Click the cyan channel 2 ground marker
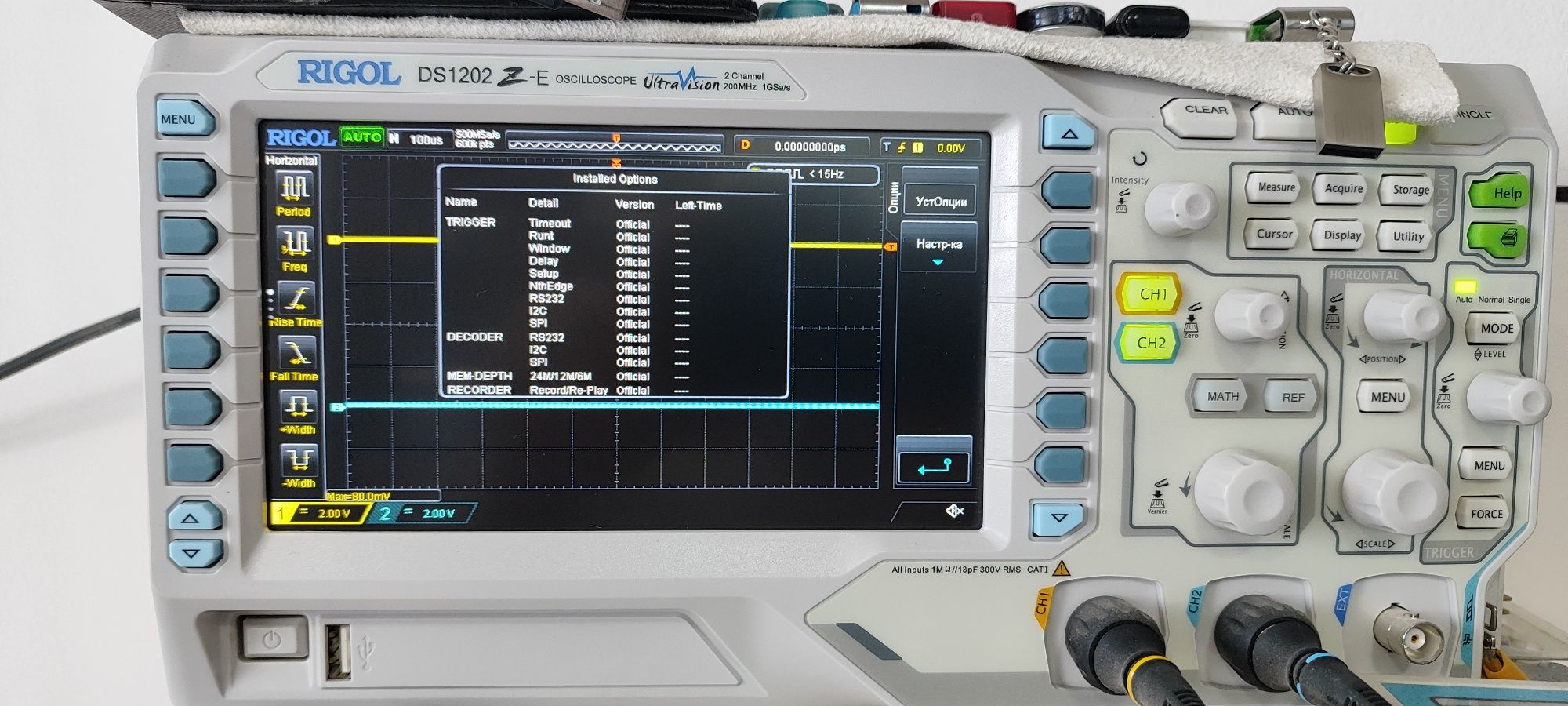Viewport: 1568px width, 706px height. [x=338, y=407]
